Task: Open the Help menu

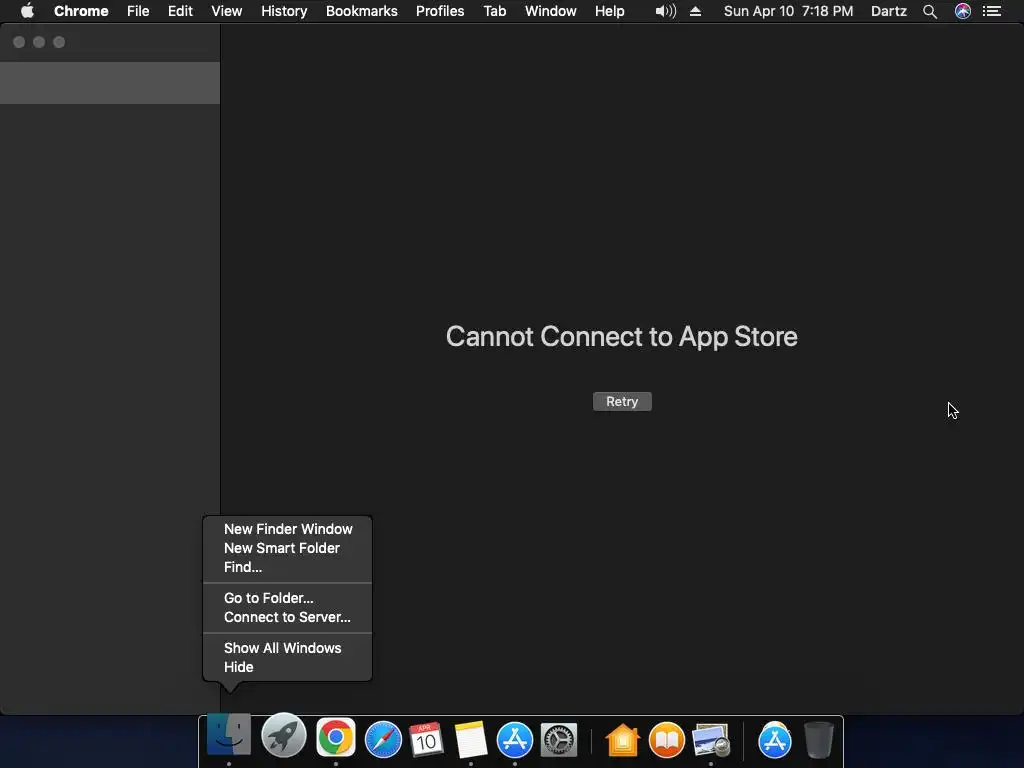Action: click(609, 11)
